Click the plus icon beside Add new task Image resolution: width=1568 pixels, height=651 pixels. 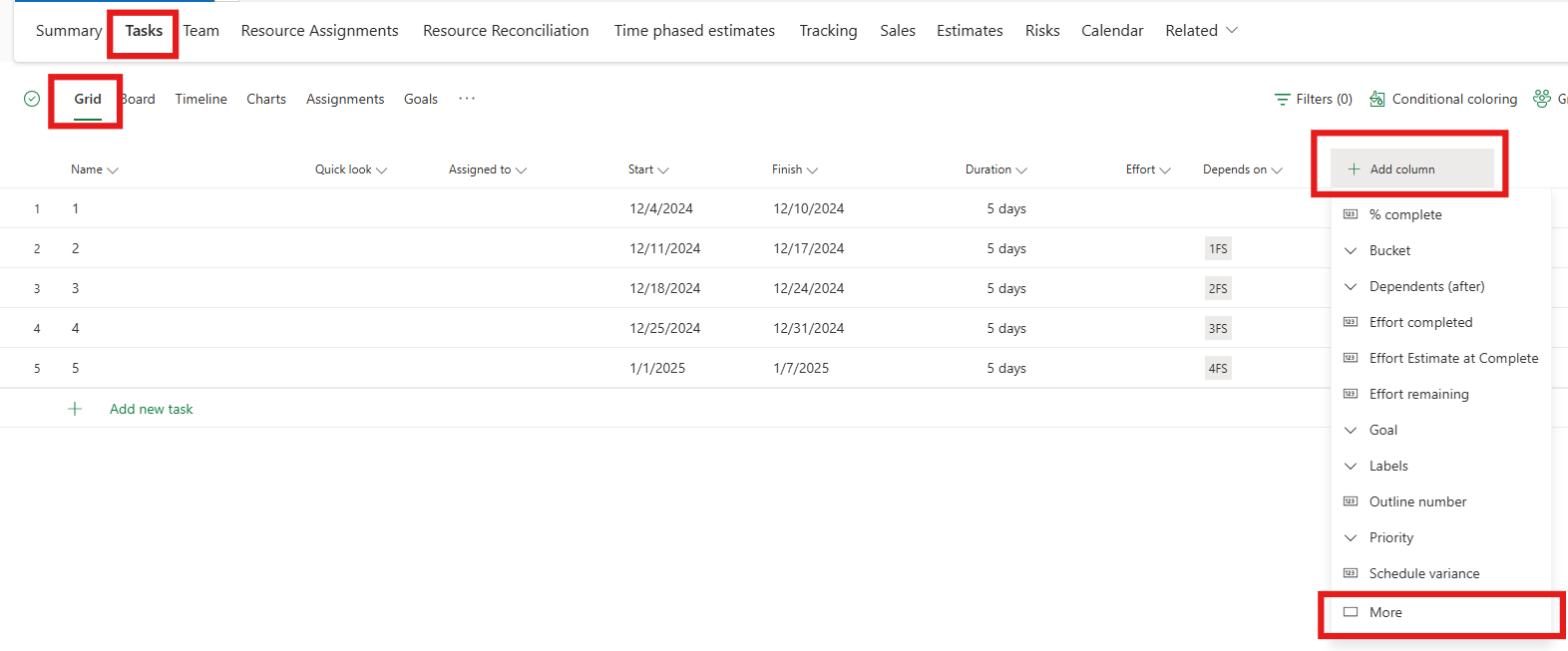coord(75,409)
